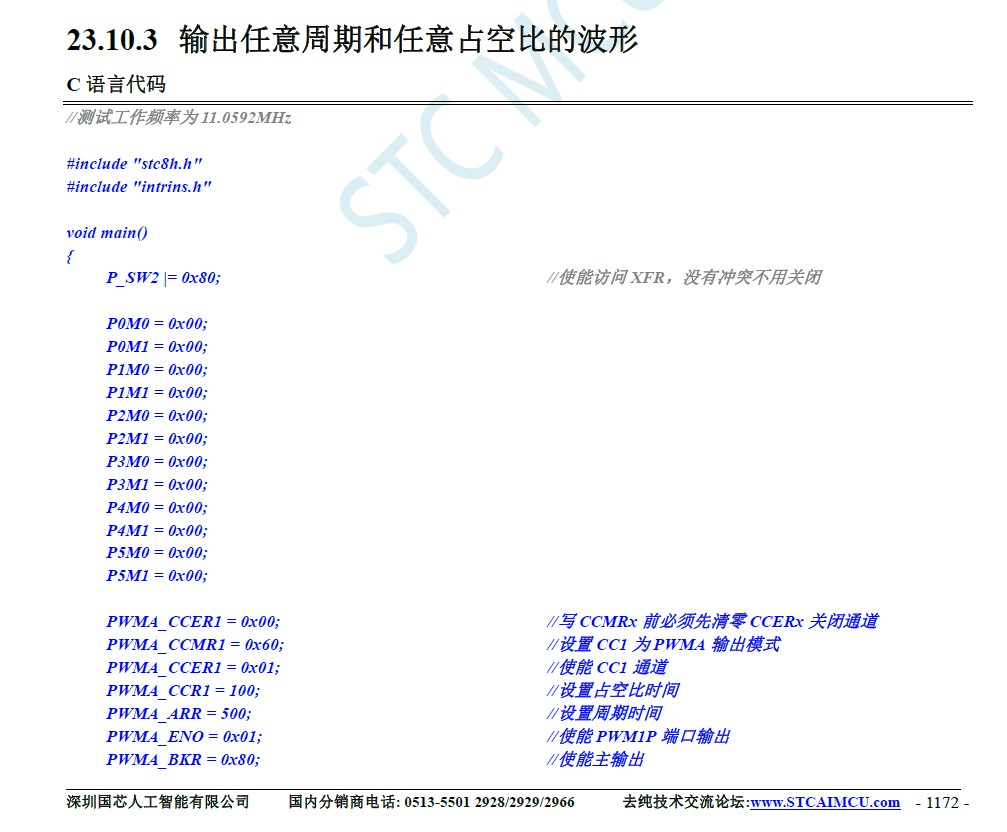The image size is (1007, 832).
Task: Click the code 'PWMA_CCR1 = 100;'
Action: (x=183, y=691)
